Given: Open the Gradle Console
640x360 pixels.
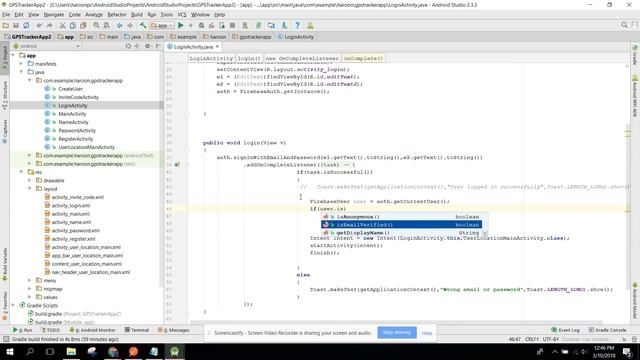Looking at the screenshot, I should (607, 330).
